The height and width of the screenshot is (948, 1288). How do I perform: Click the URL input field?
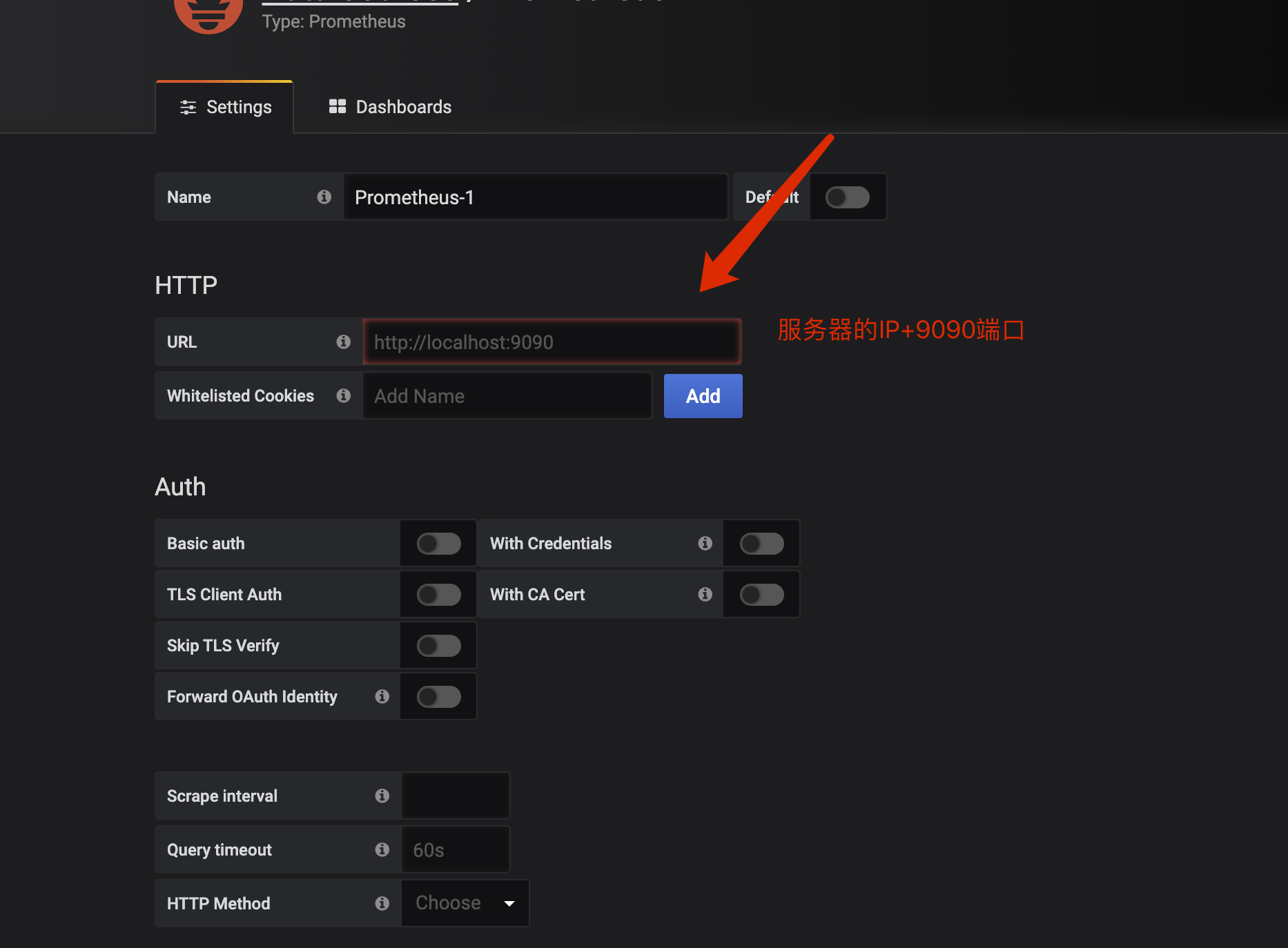[x=552, y=342]
